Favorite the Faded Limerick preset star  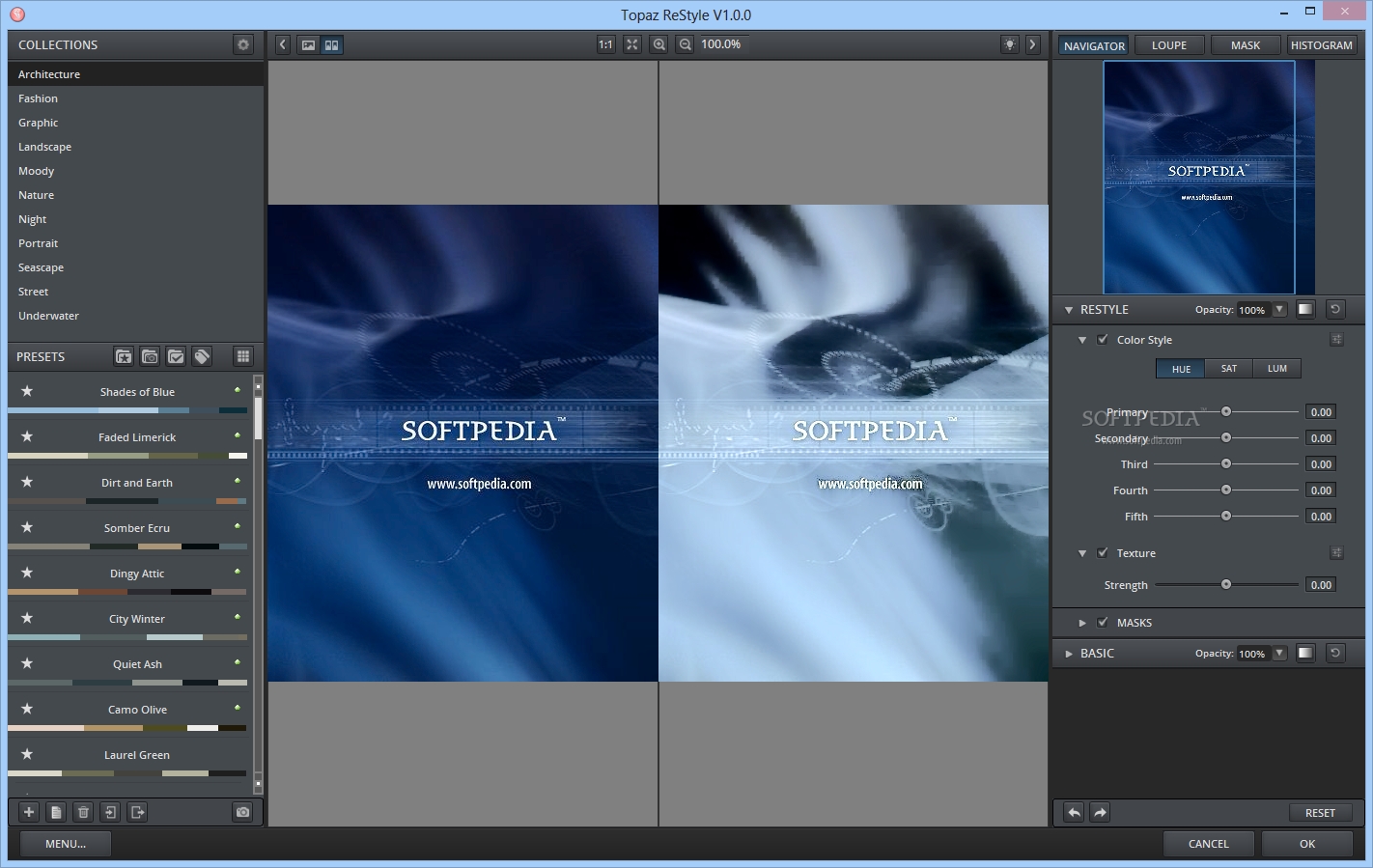pos(27,436)
